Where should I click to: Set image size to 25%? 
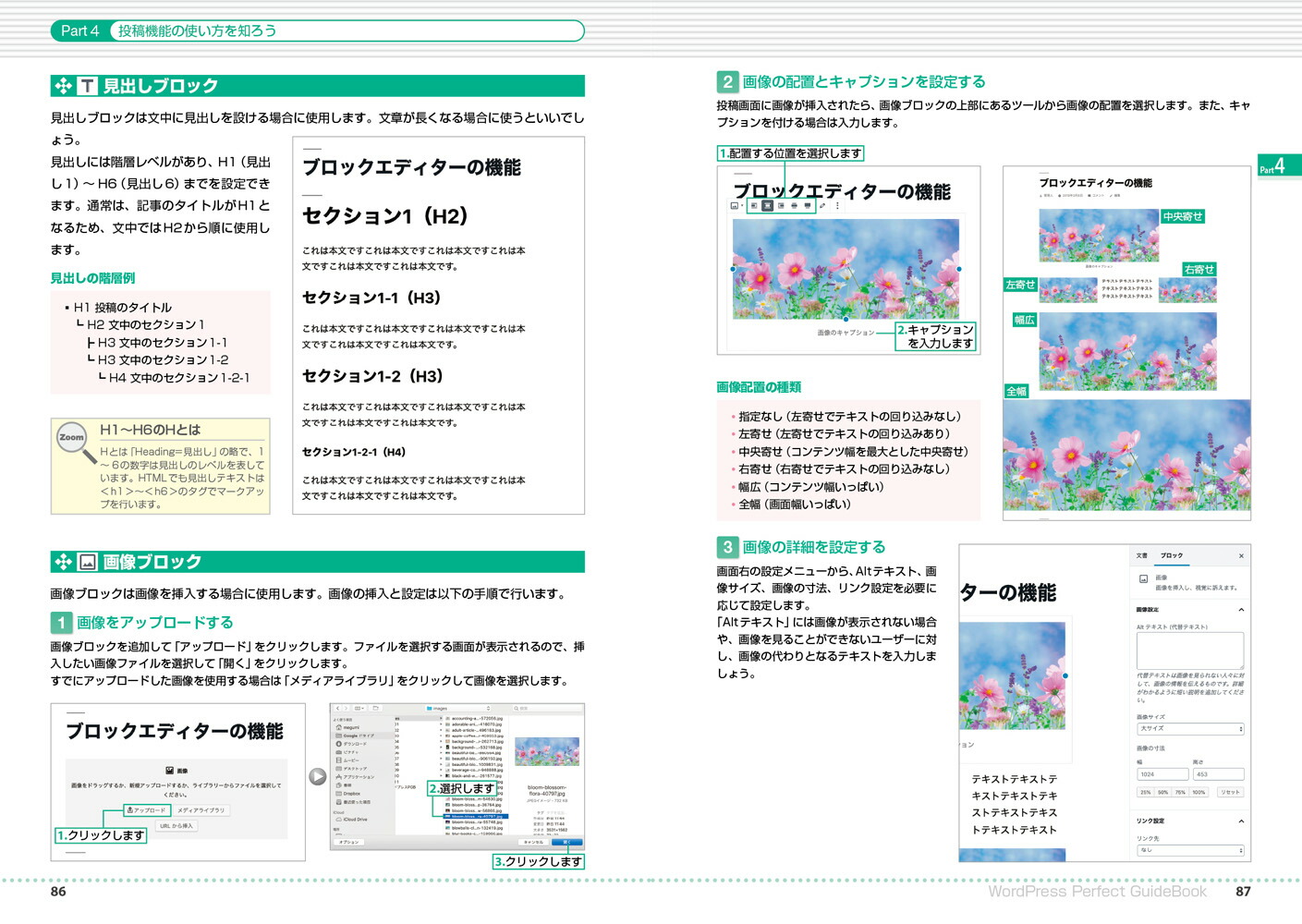1146,792
